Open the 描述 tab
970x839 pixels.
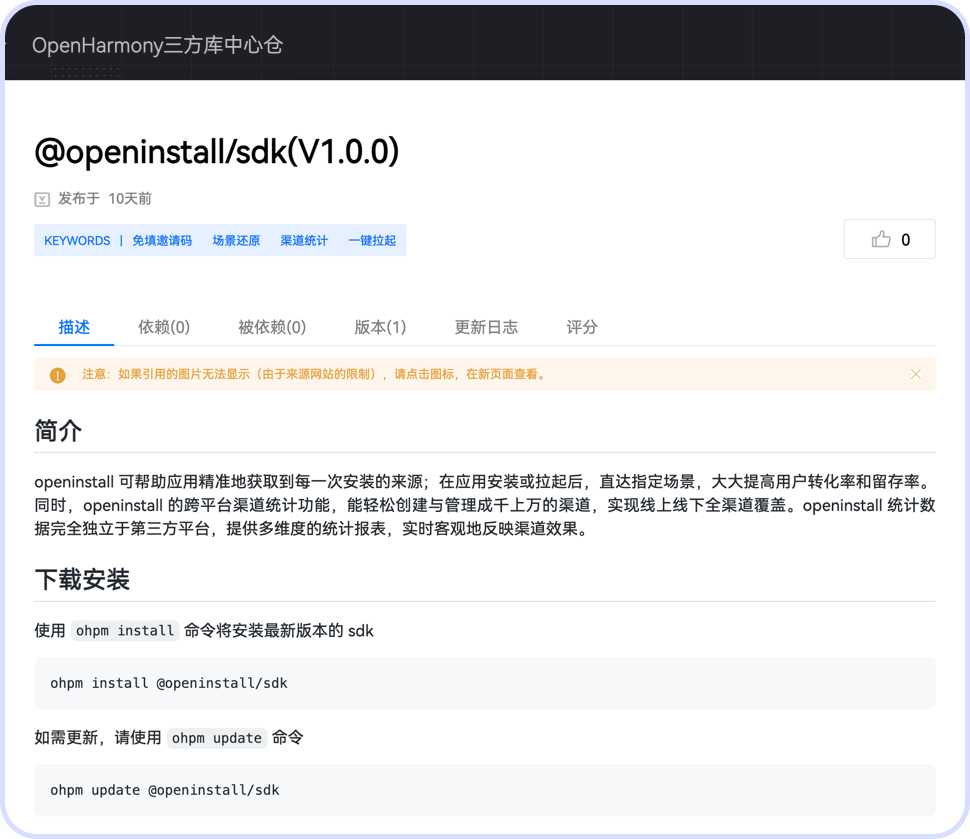[x=74, y=327]
